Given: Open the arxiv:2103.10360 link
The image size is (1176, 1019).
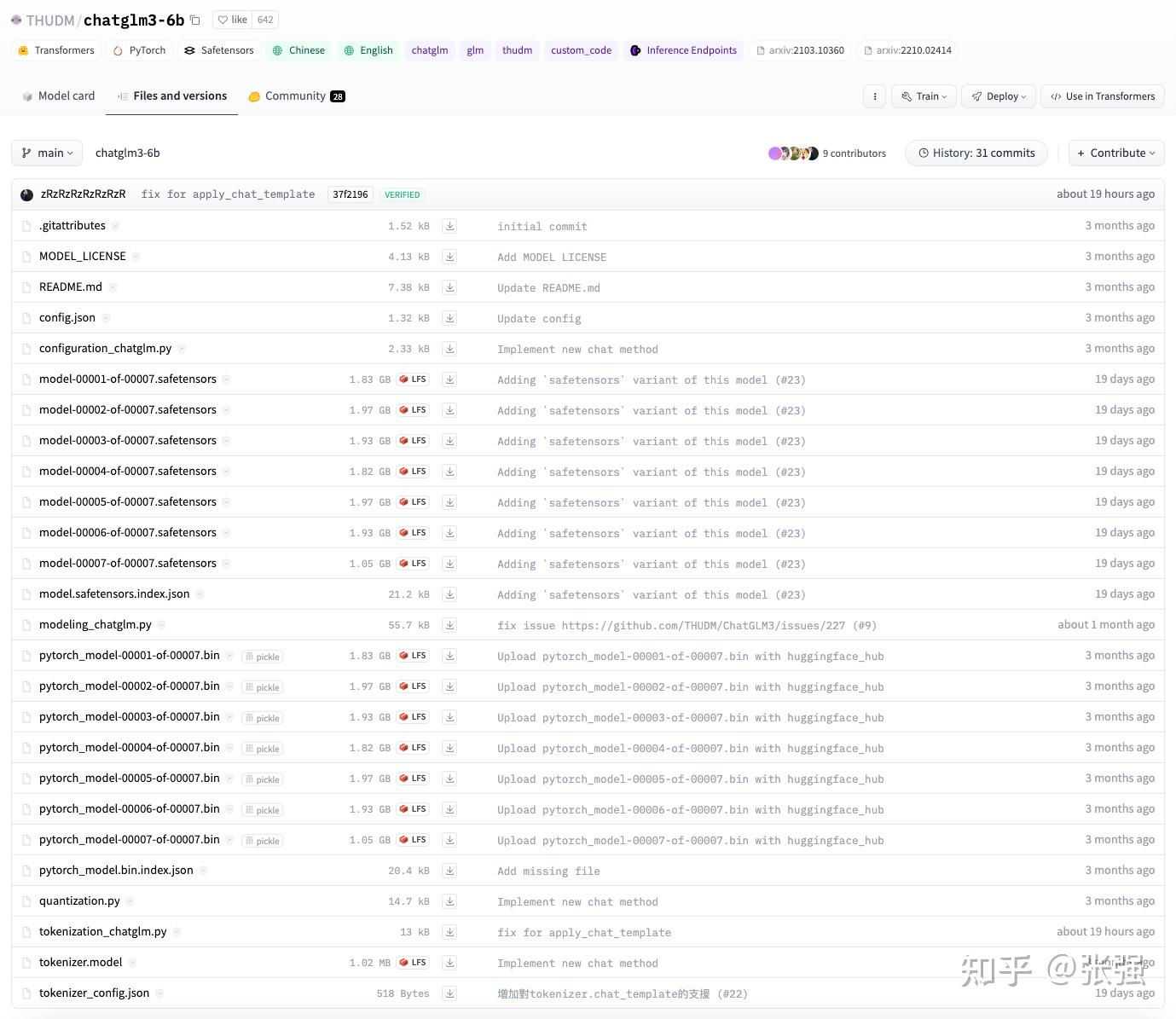Looking at the screenshot, I should (x=800, y=50).
